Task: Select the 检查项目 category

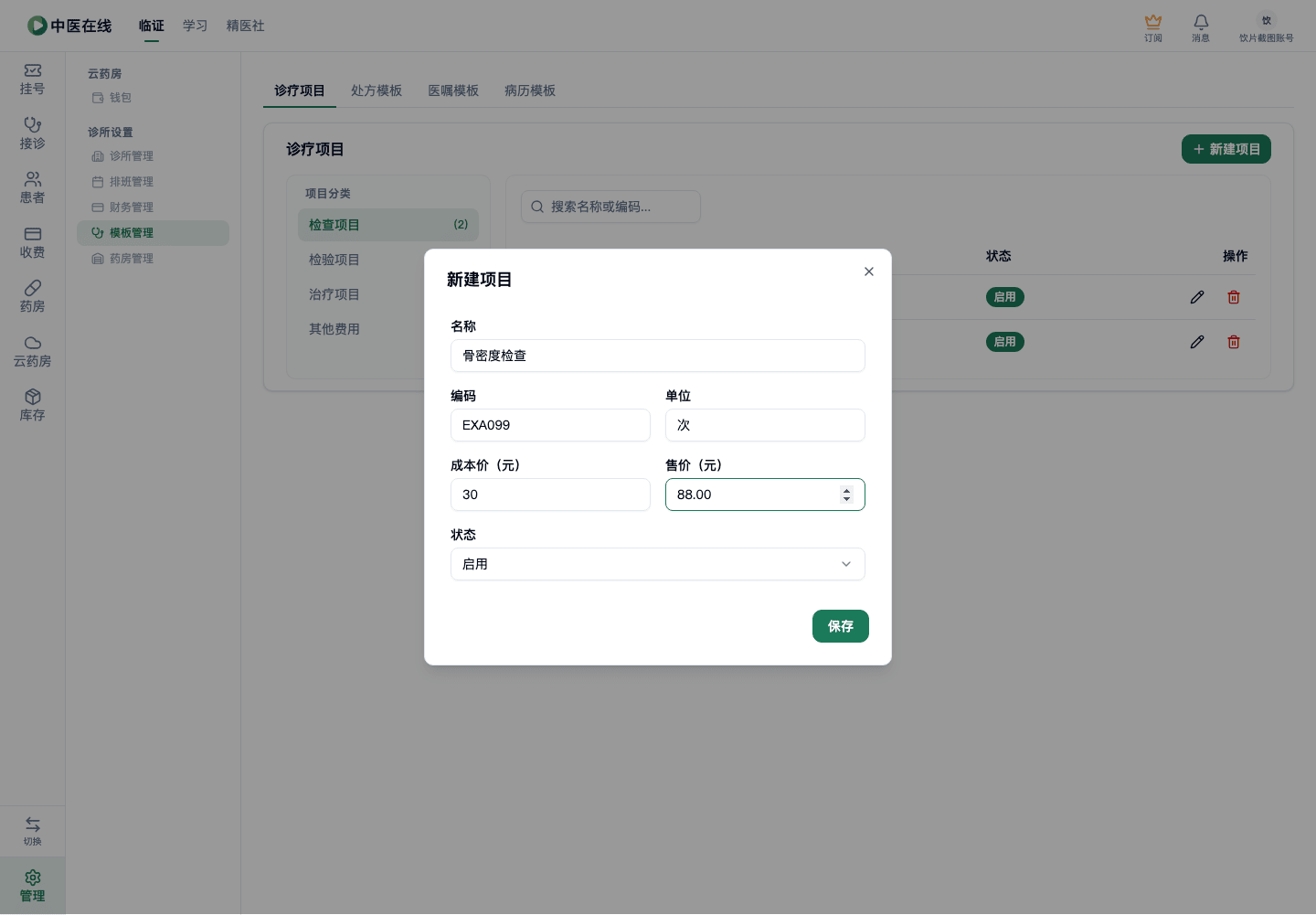Action: tap(388, 225)
